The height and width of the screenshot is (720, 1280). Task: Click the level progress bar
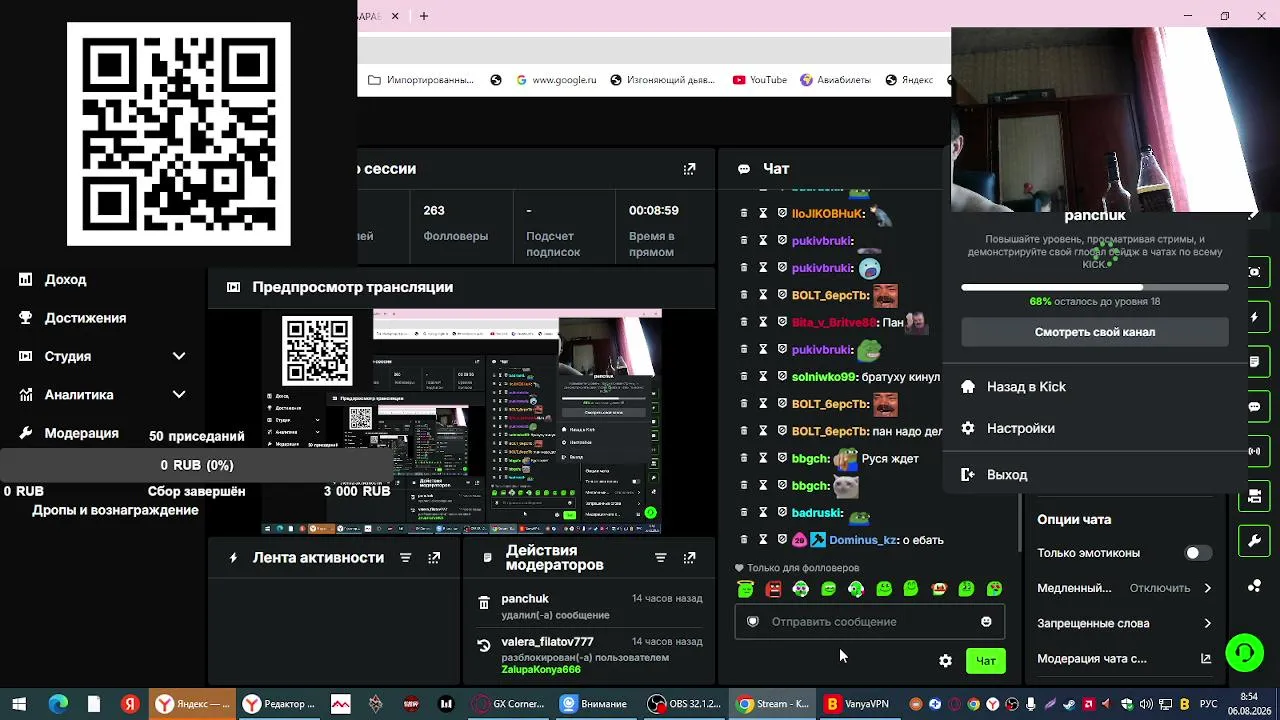point(1095,287)
